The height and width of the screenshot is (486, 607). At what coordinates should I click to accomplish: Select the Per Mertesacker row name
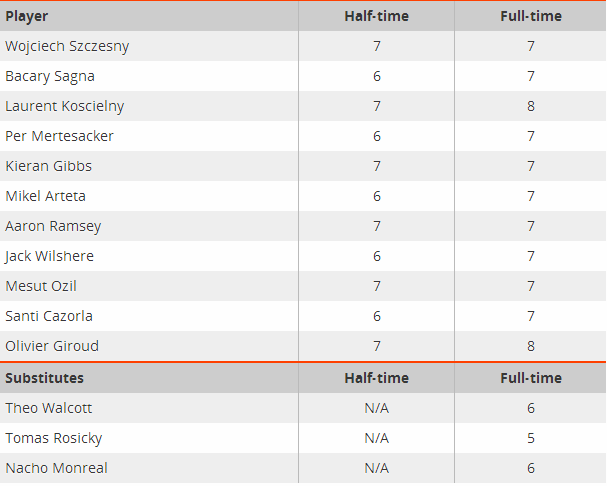click(59, 136)
